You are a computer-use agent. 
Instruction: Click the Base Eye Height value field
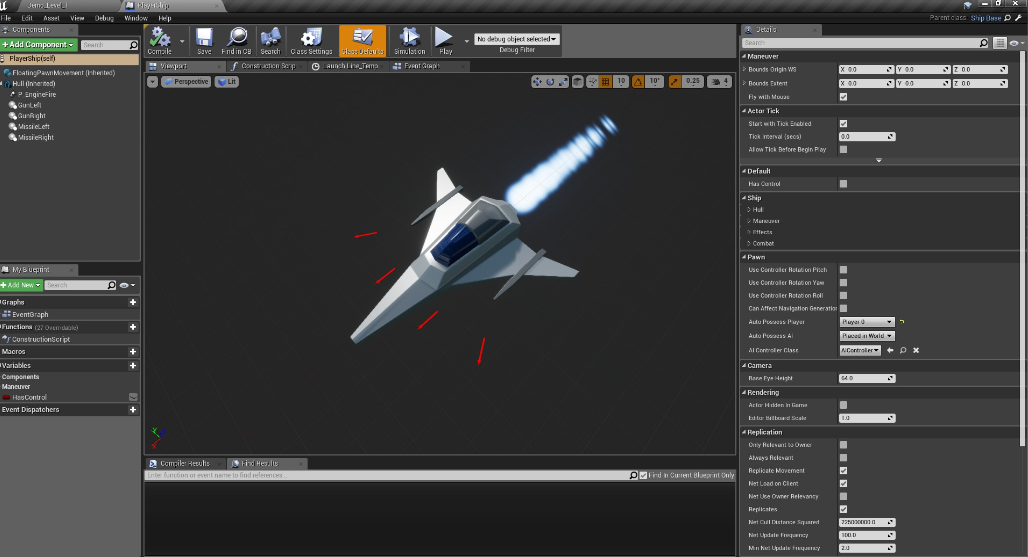pyautogui.click(x=867, y=378)
